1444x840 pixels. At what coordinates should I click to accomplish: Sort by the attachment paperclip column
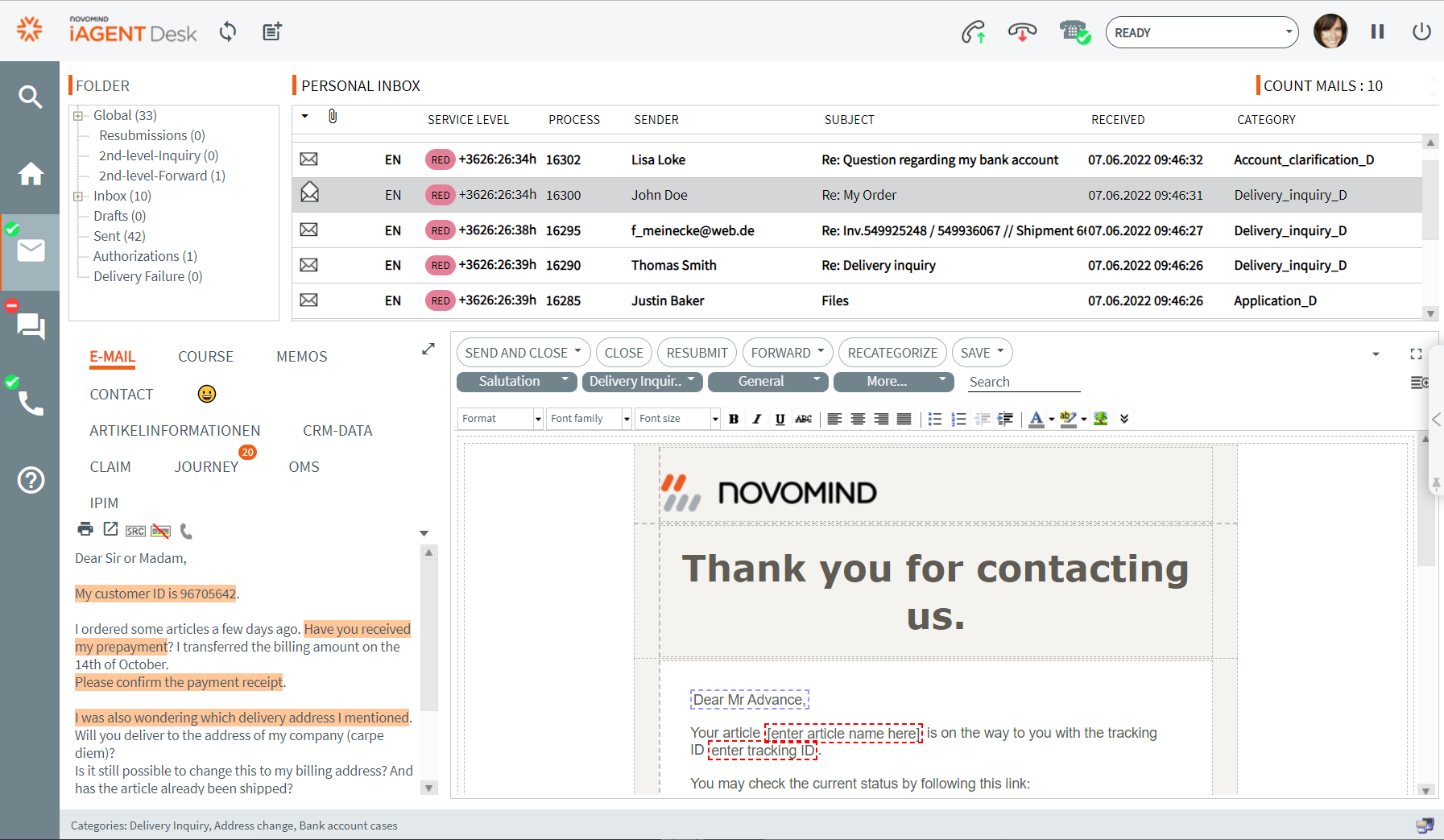333,117
